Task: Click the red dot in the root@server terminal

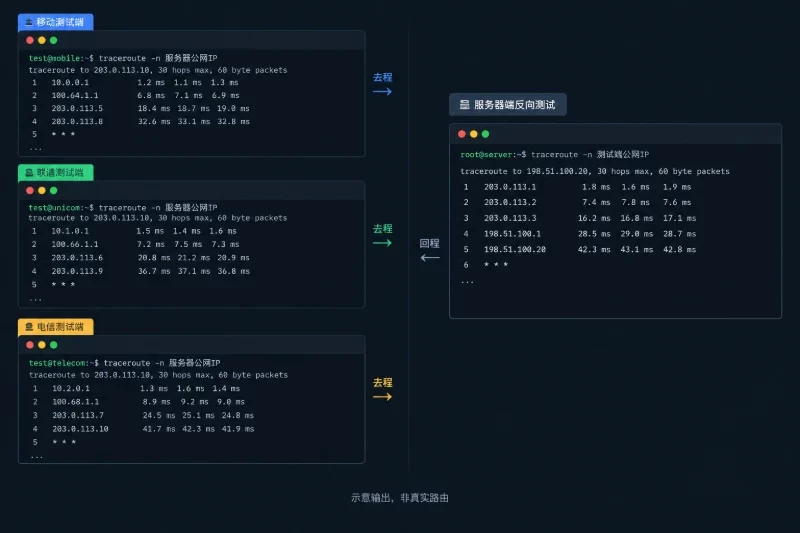Action: pyautogui.click(x=462, y=134)
